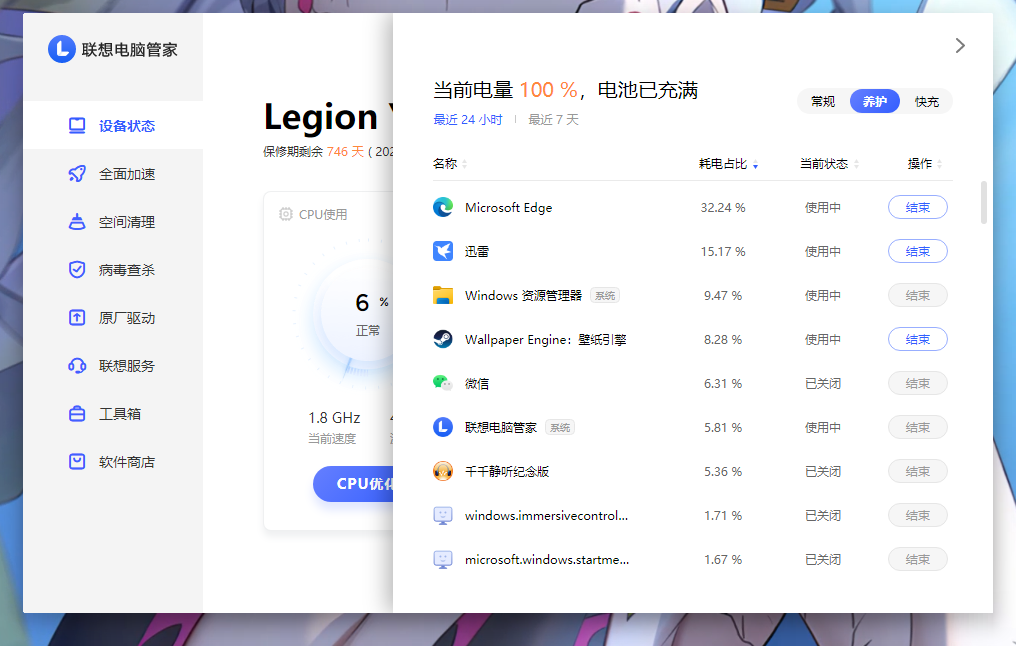Switch to 最近 7 天 view
Image resolution: width=1016 pixels, height=646 pixels.
click(553, 119)
